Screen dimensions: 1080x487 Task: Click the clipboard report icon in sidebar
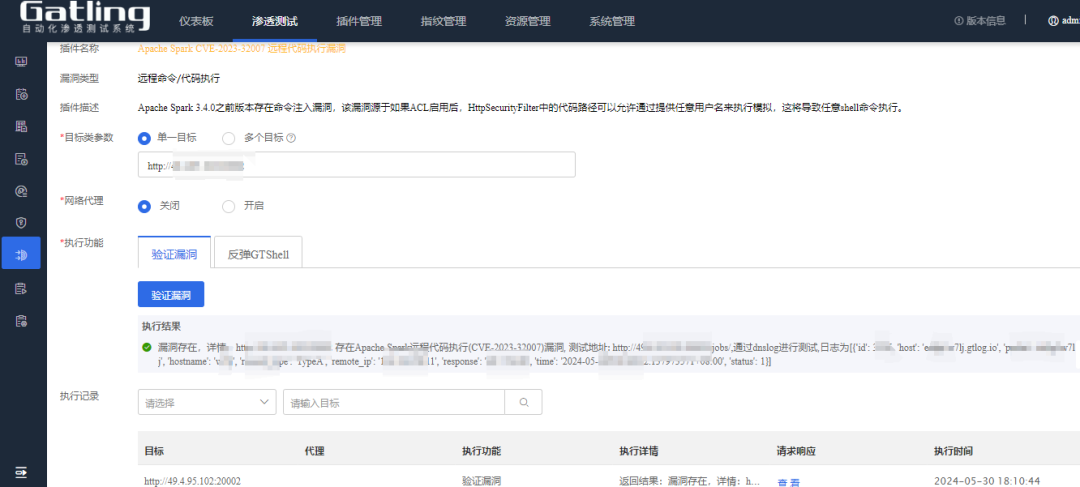(x=21, y=320)
